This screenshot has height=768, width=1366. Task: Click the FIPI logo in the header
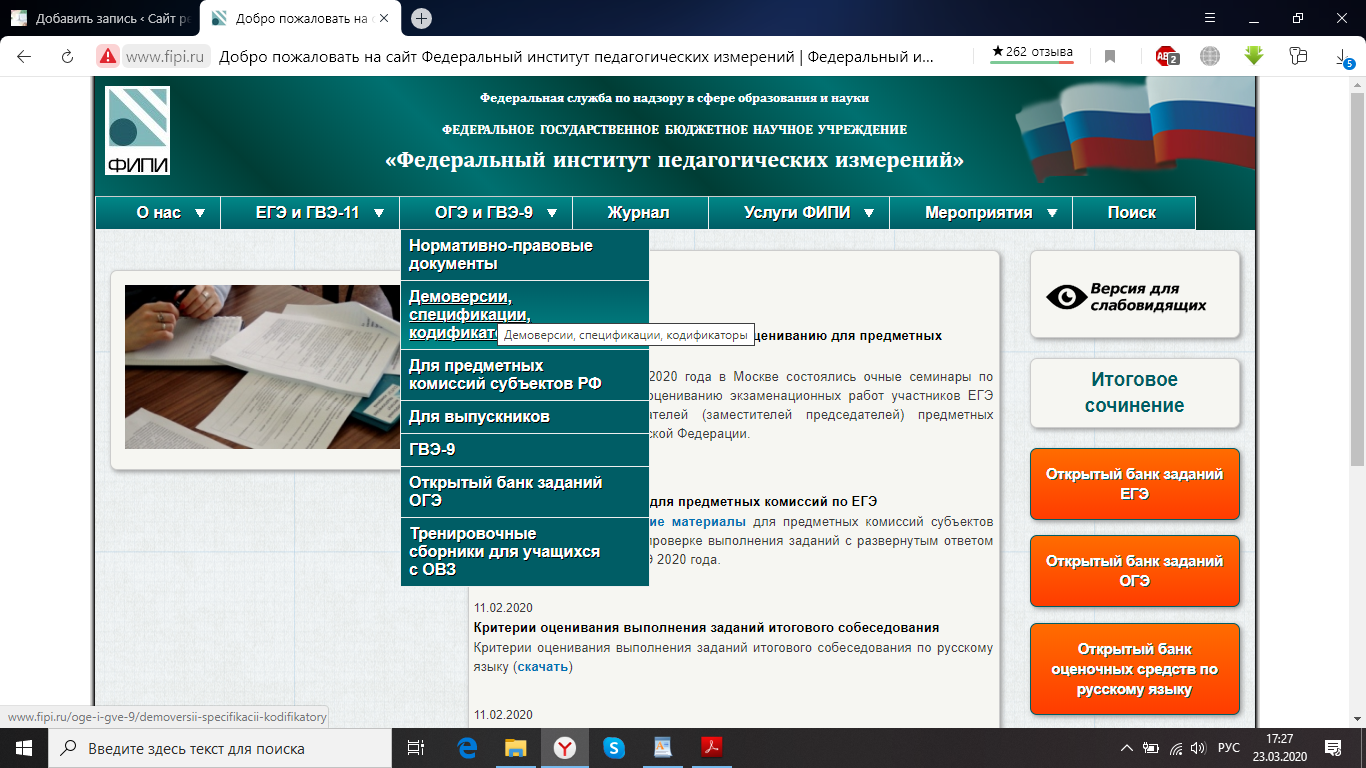pos(137,131)
